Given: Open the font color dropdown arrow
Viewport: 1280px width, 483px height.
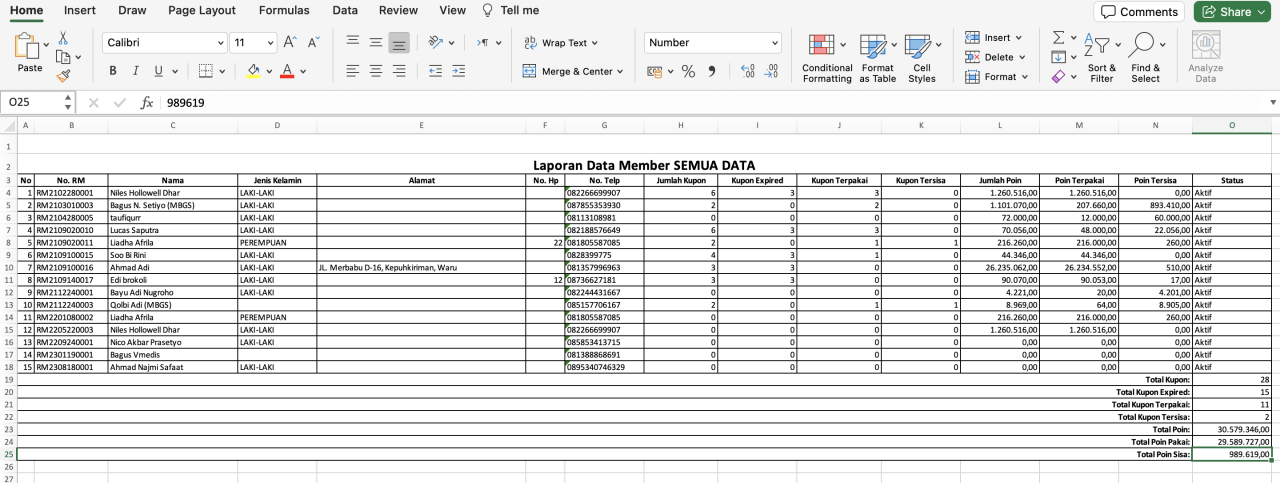Looking at the screenshot, I should click(x=303, y=72).
